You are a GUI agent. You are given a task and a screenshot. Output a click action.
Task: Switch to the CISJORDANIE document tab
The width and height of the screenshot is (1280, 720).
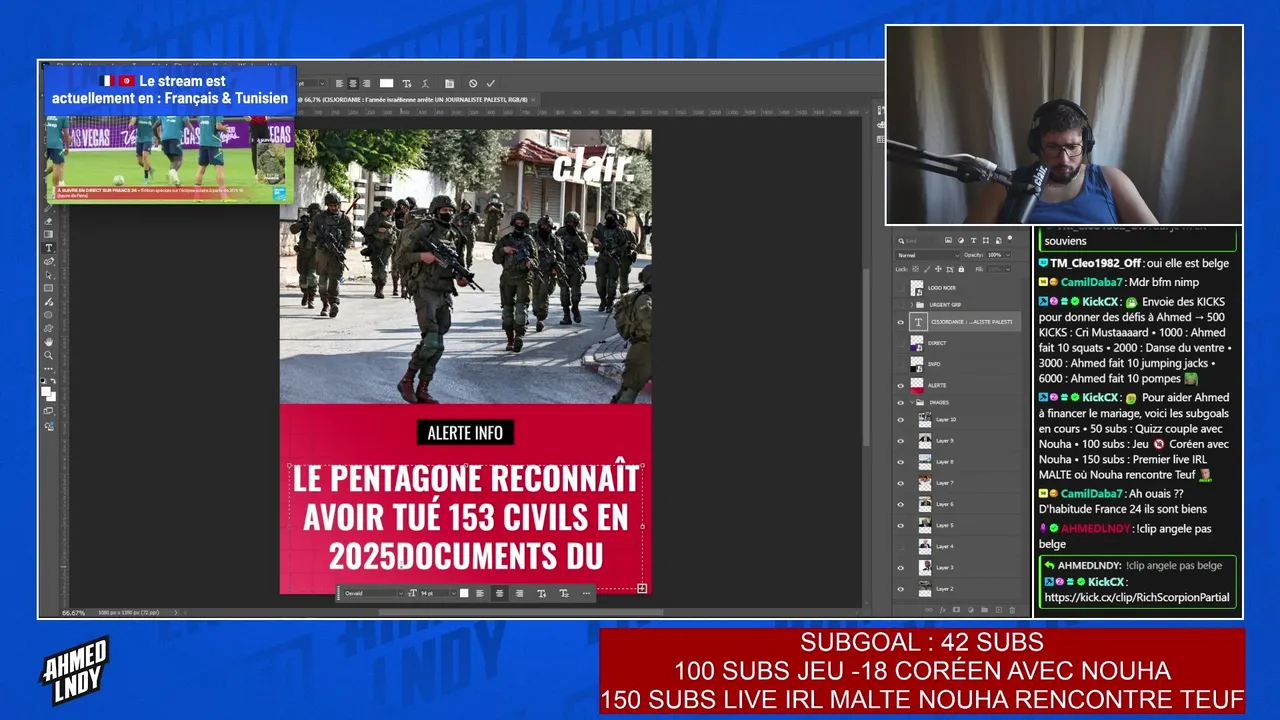coord(415,100)
